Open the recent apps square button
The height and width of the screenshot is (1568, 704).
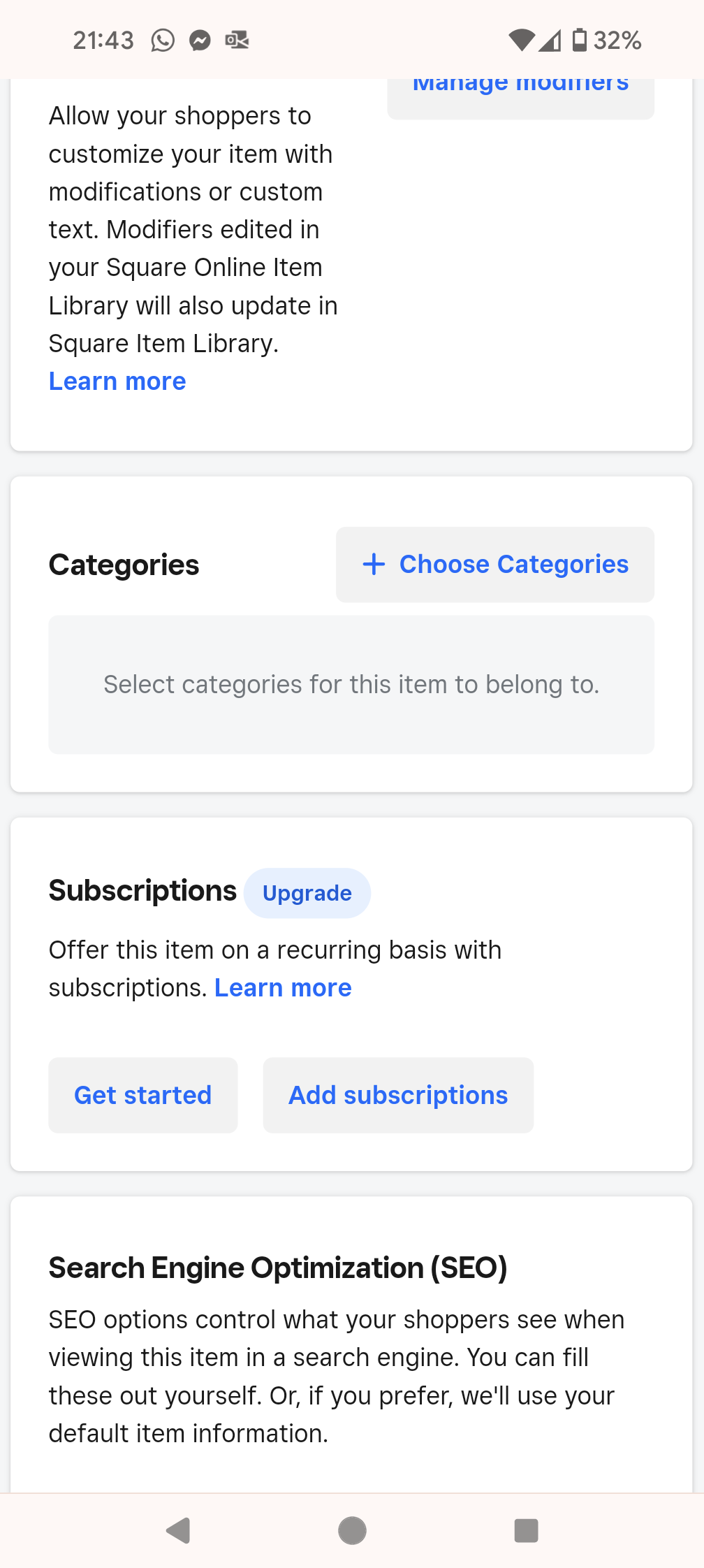[525, 1530]
